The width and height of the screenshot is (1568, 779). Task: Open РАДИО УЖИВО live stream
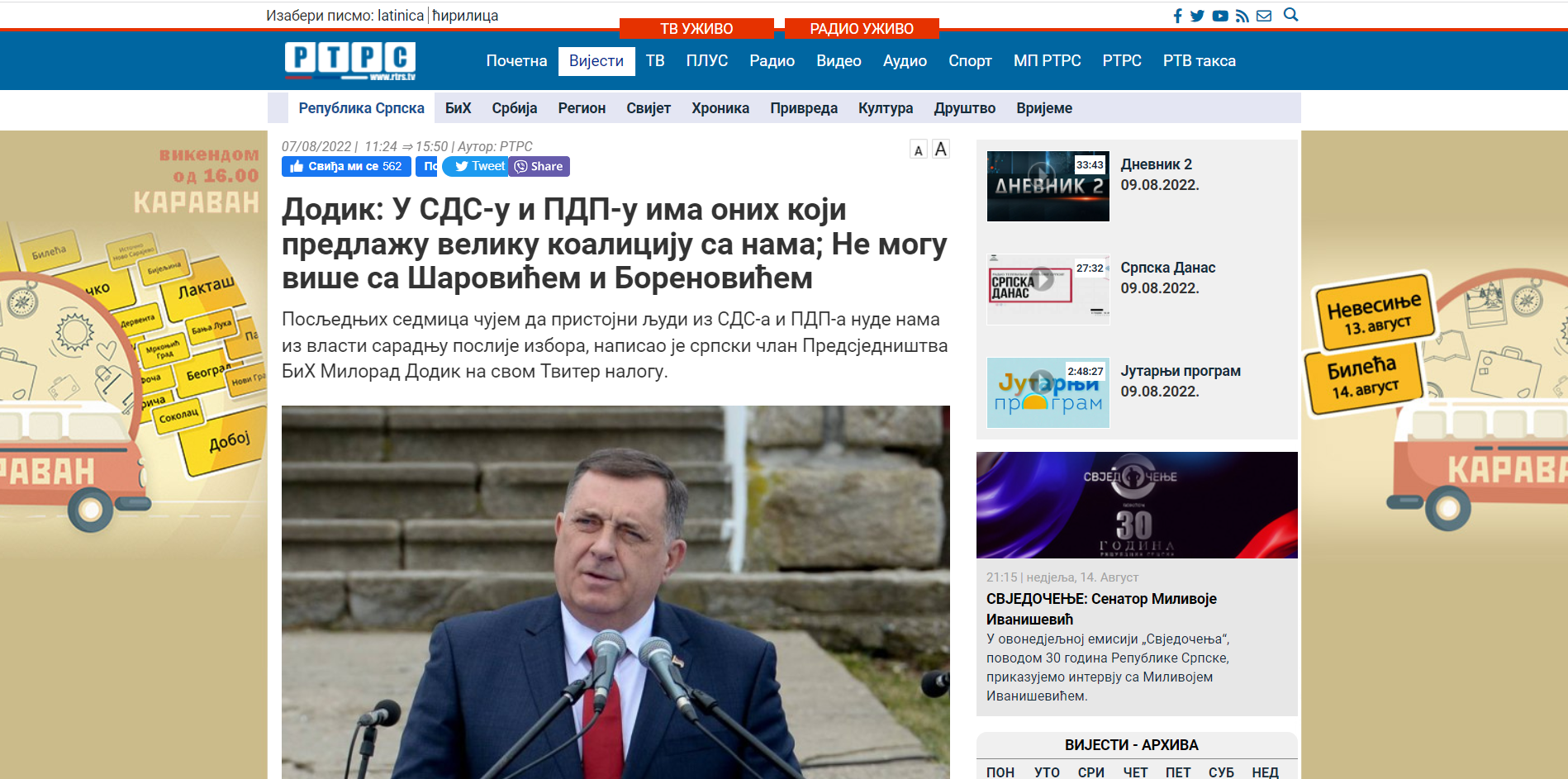tap(862, 29)
